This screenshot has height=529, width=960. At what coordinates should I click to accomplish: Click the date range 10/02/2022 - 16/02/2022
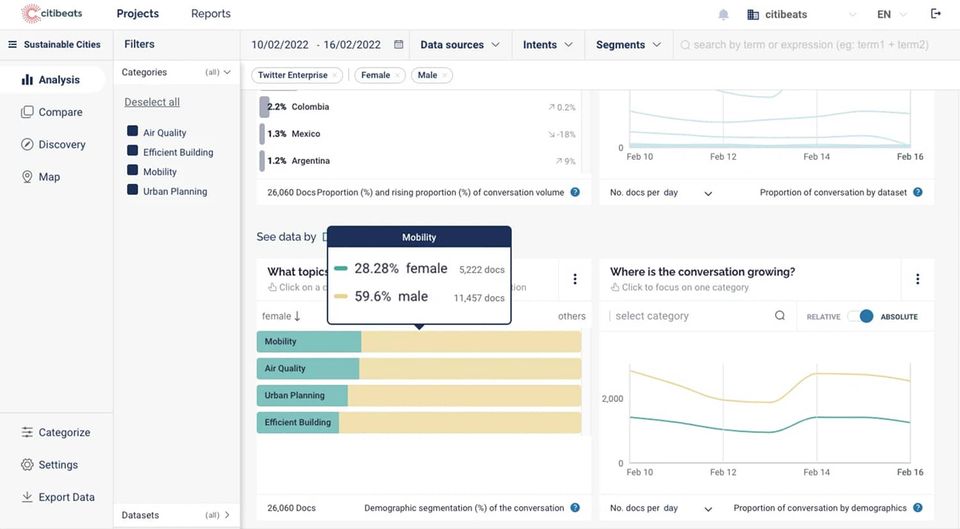(316, 45)
